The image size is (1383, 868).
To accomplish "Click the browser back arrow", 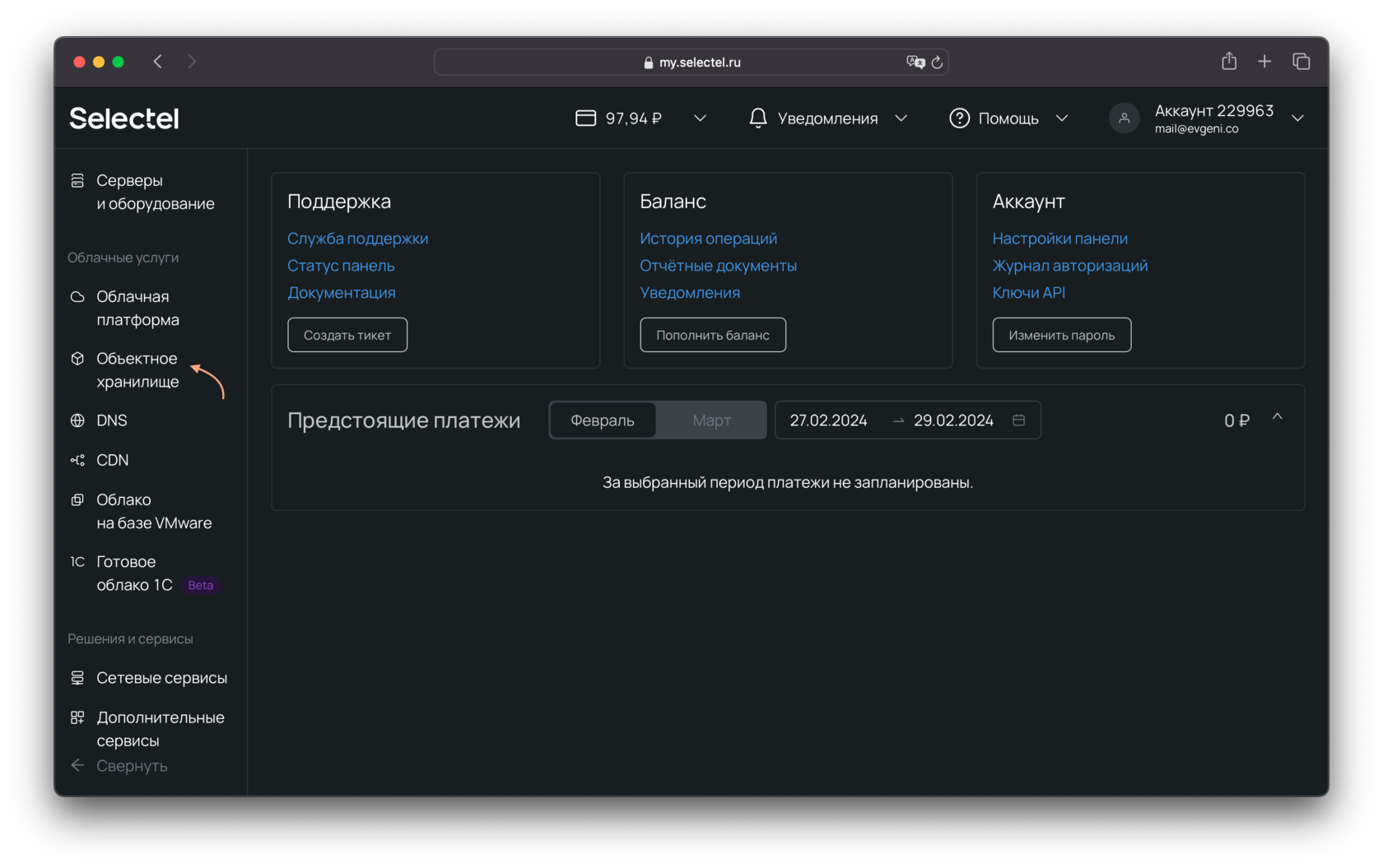I will 158,62.
